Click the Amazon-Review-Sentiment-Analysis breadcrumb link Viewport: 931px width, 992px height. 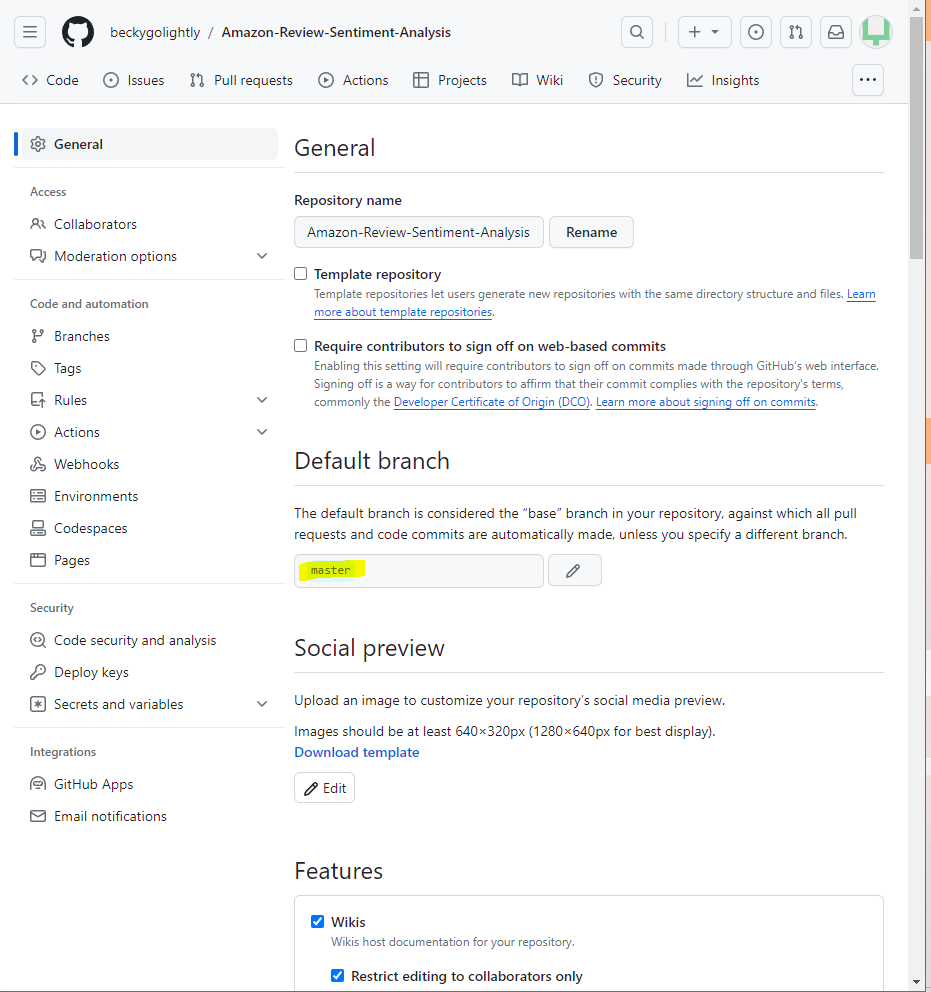336,32
